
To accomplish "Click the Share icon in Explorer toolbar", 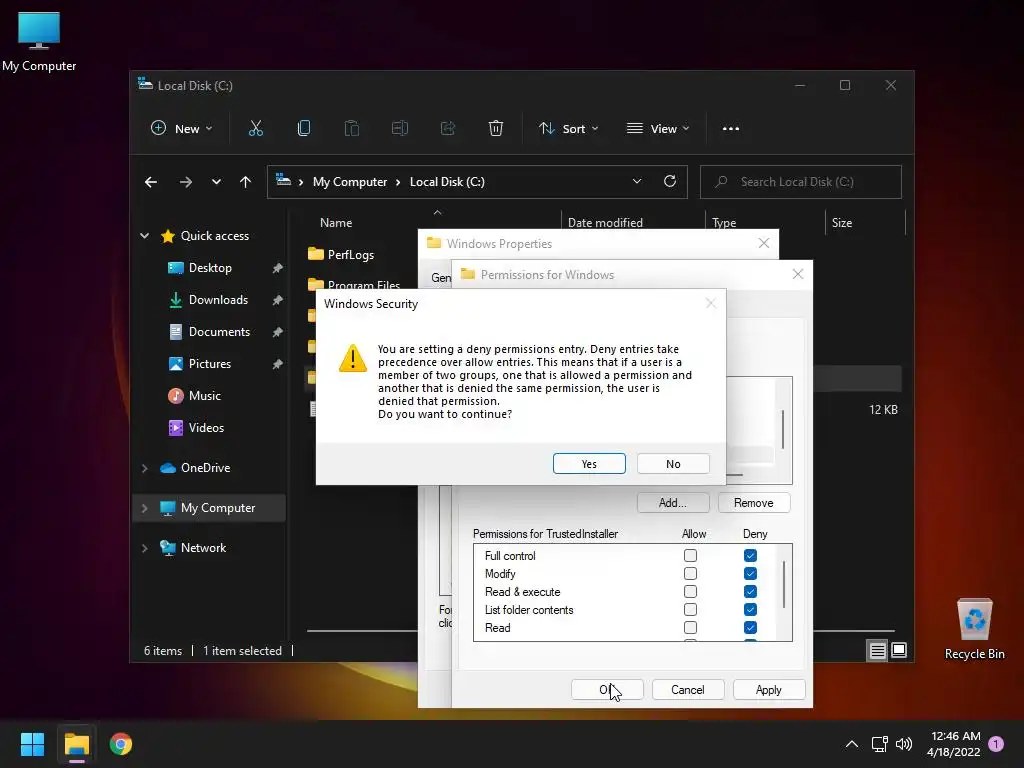I will (448, 129).
